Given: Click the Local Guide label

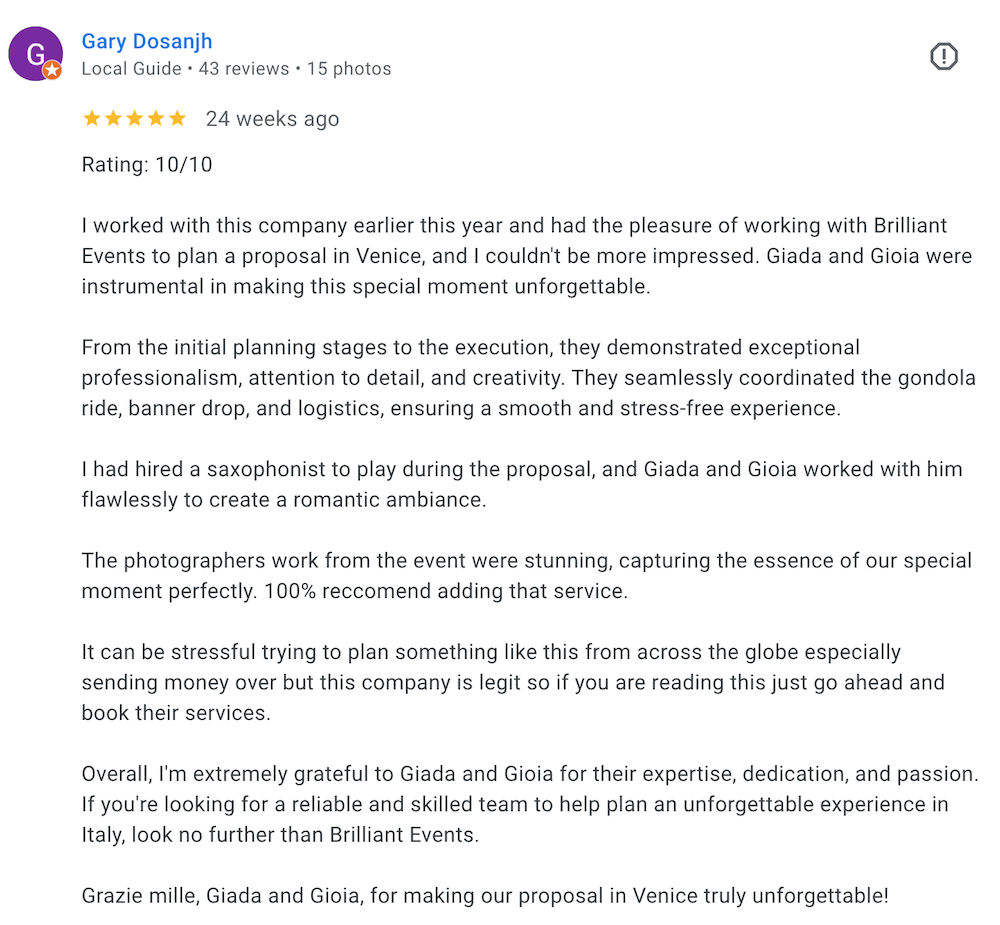Looking at the screenshot, I should tap(131, 69).
